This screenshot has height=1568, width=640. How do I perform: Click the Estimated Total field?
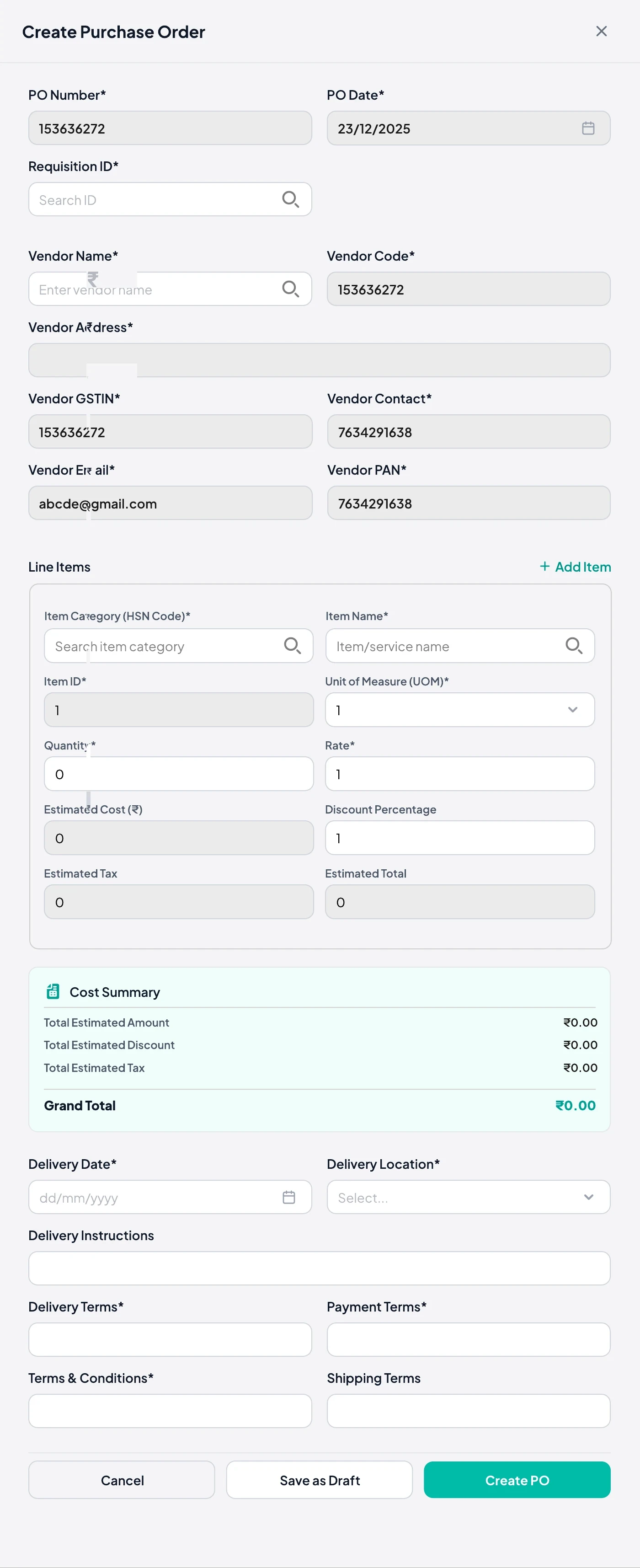[x=460, y=901]
